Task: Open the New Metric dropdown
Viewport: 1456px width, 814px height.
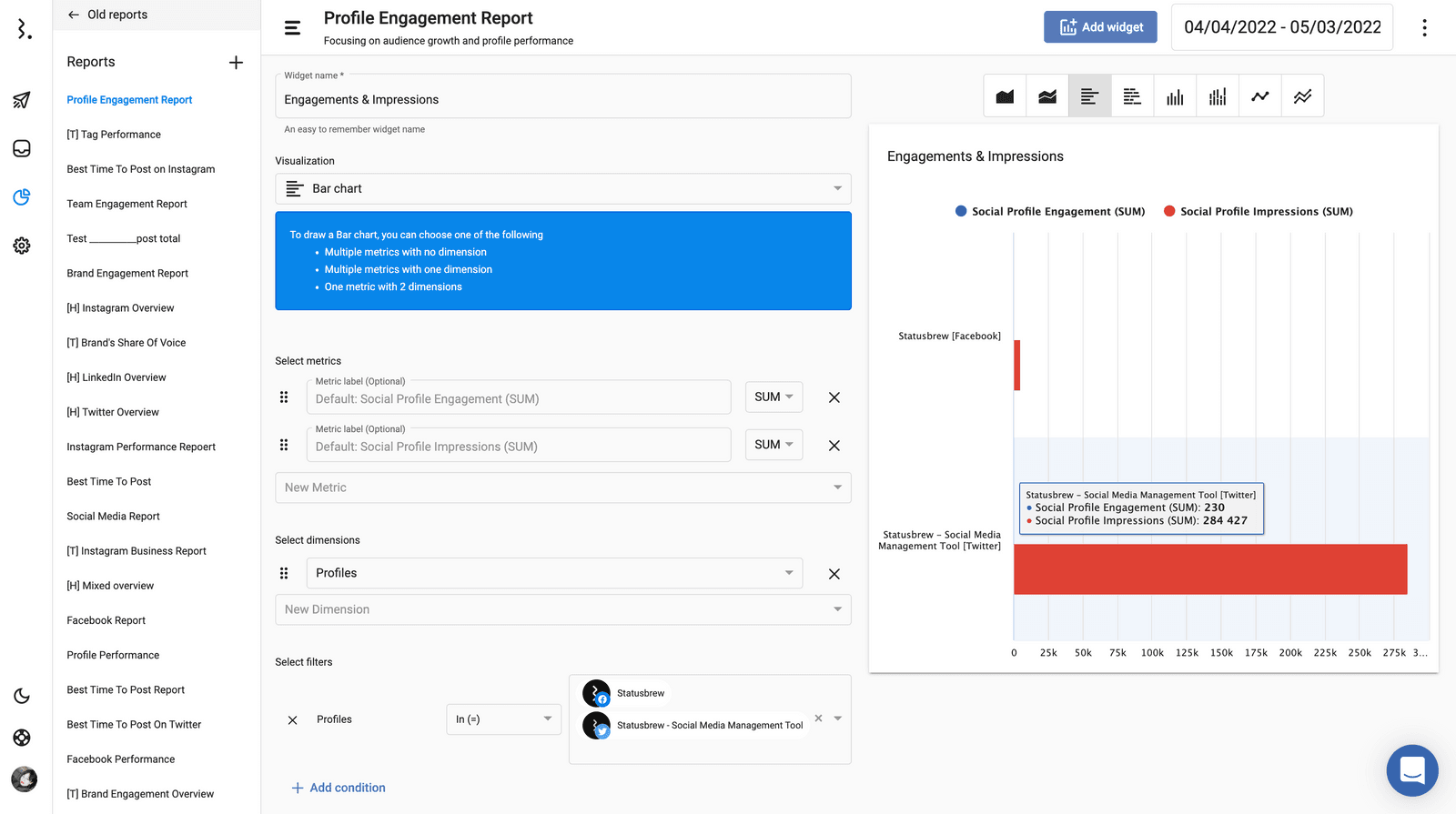Action: 562,487
